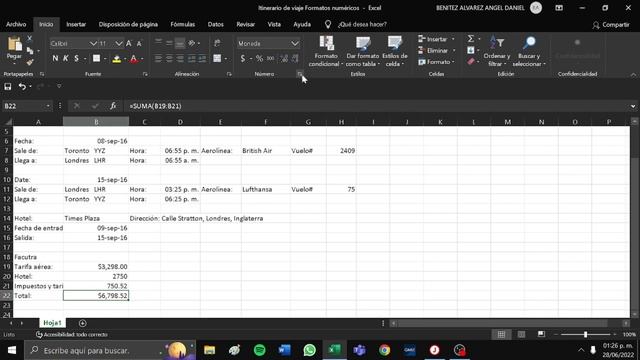Open the font size 11 dropdown
This screenshot has height=360, width=640.
(118, 43)
